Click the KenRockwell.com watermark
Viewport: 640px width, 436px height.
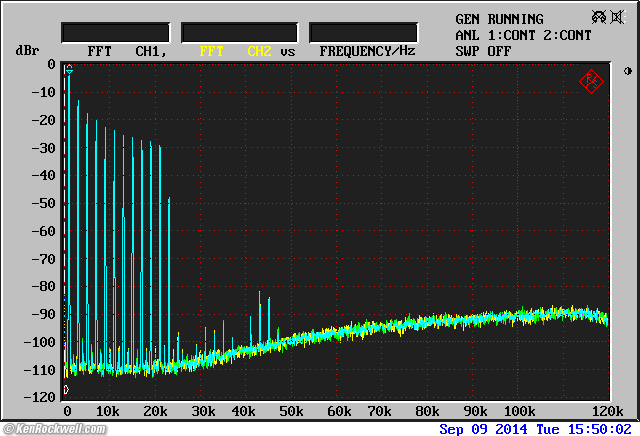[52, 429]
